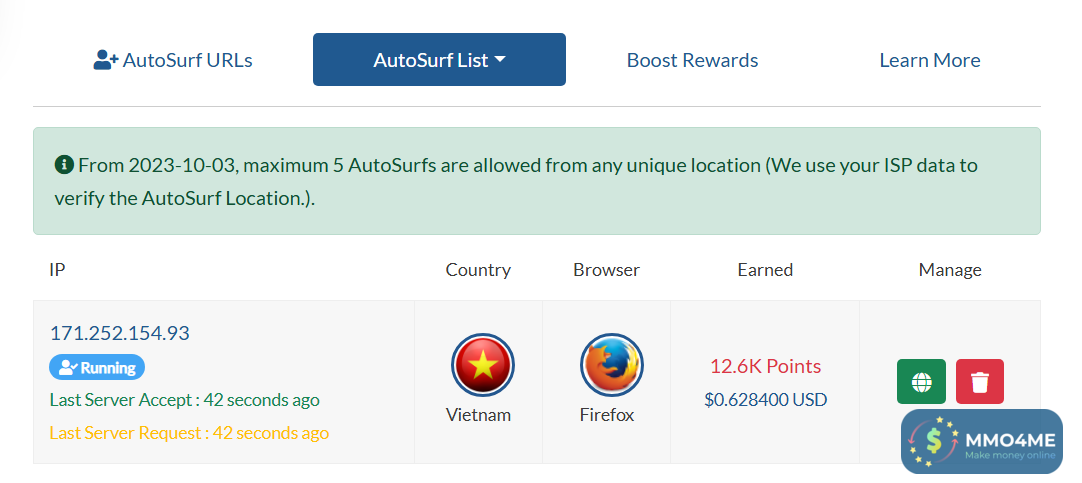Click the $0.628400 USD amount

[765, 400]
